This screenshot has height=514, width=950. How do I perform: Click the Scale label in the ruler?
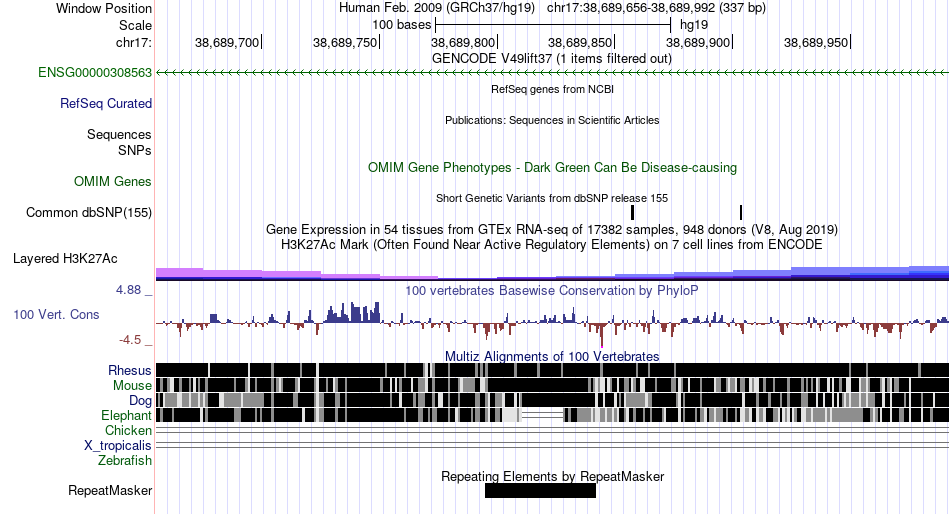[135, 25]
